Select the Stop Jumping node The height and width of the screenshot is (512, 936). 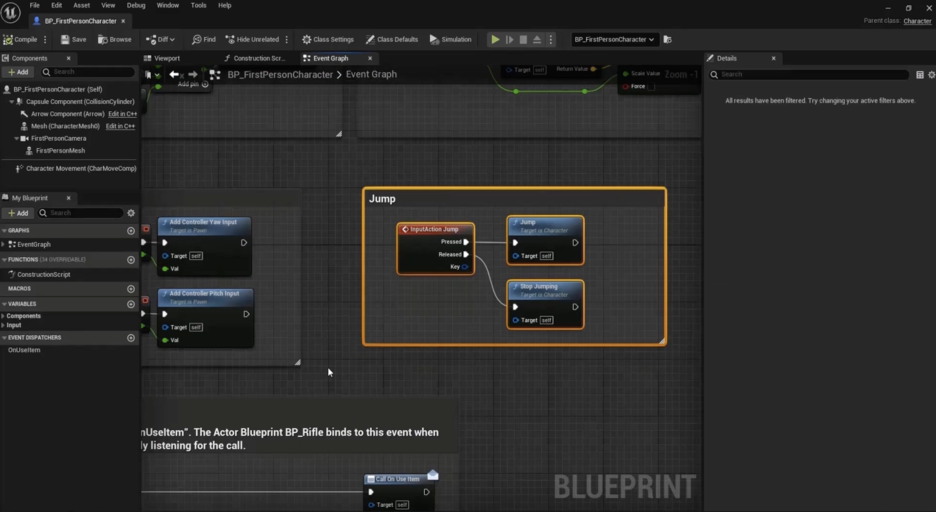tap(545, 304)
